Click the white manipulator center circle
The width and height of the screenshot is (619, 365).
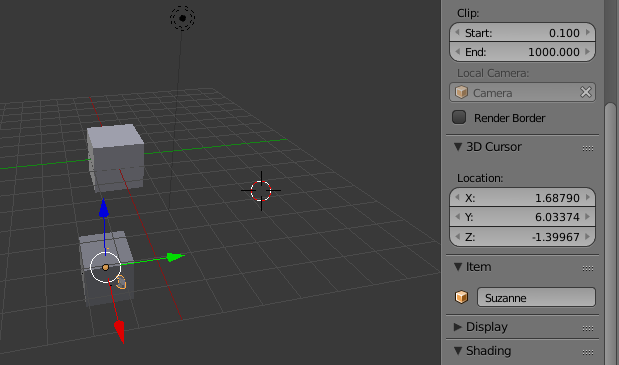coord(105,268)
